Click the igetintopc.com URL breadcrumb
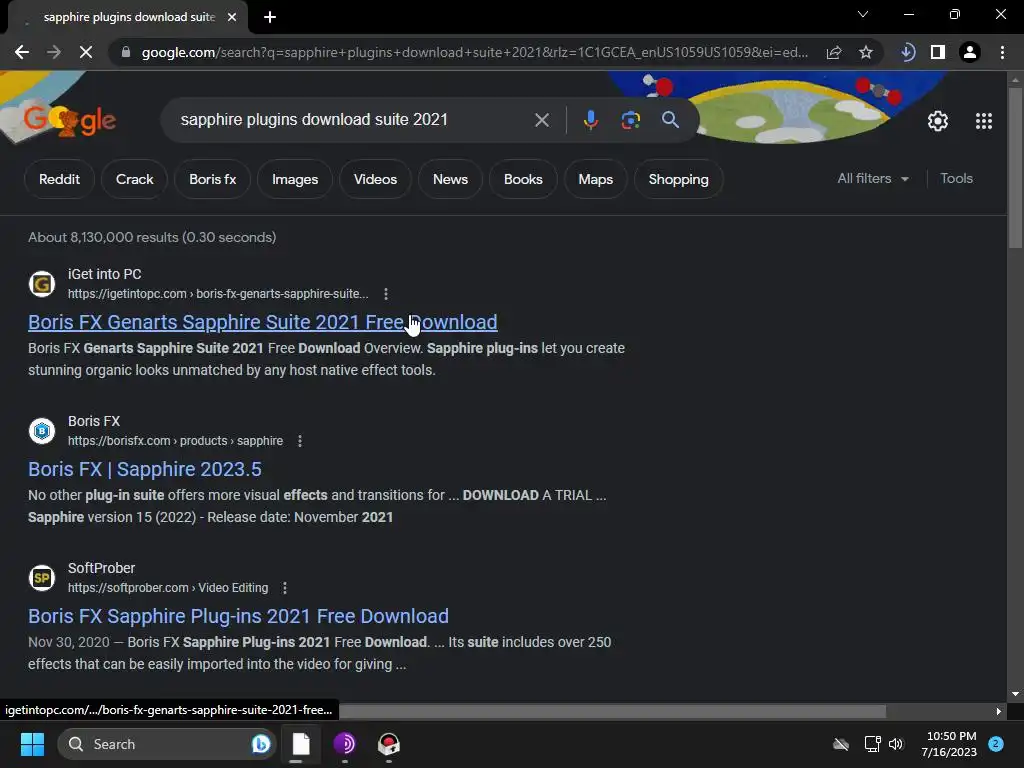This screenshot has width=1024, height=768. coord(218,294)
